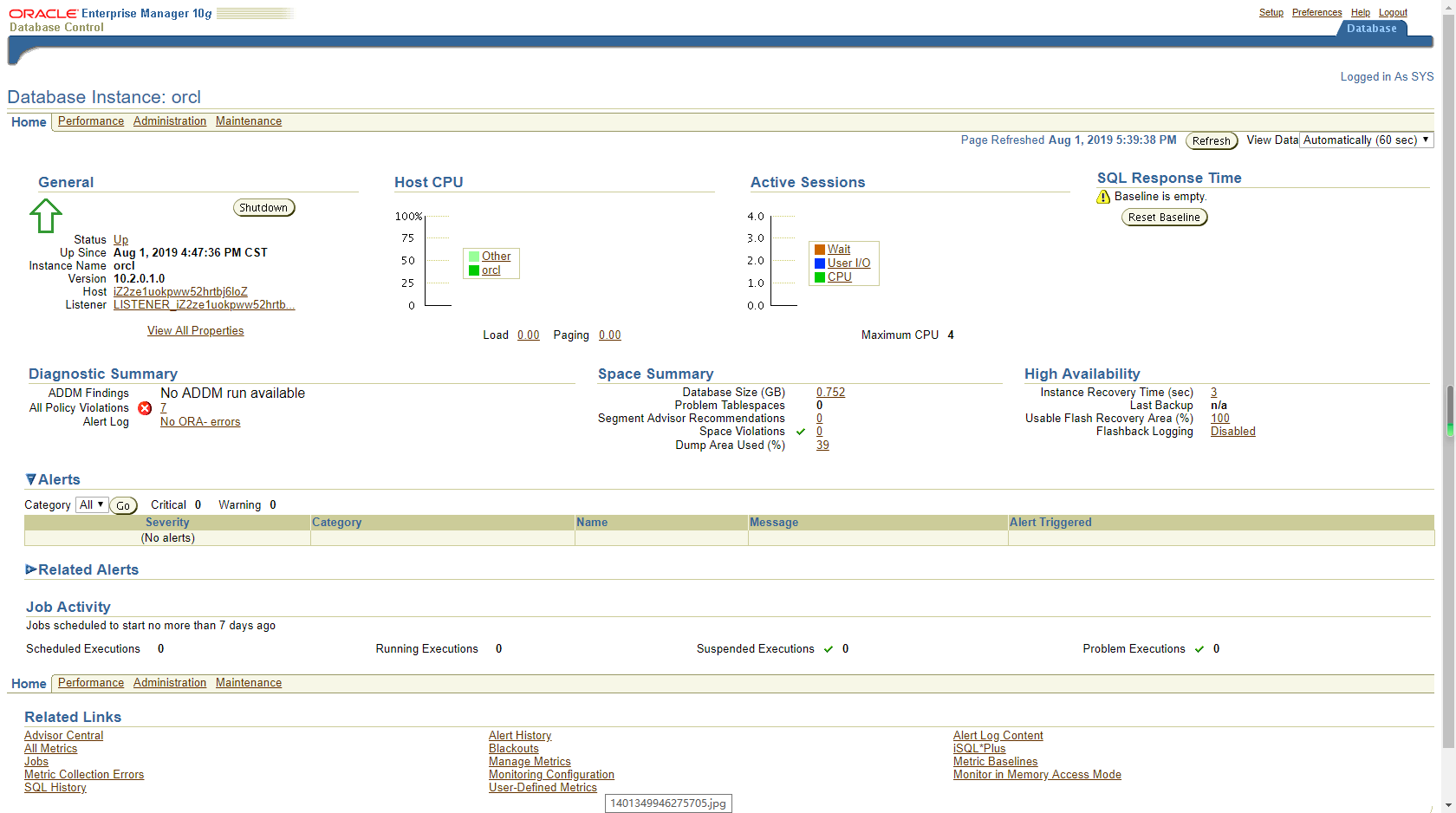The height and width of the screenshot is (813, 1456).
Task: Click Instance Recovery Time 3 link
Action: tap(1213, 393)
